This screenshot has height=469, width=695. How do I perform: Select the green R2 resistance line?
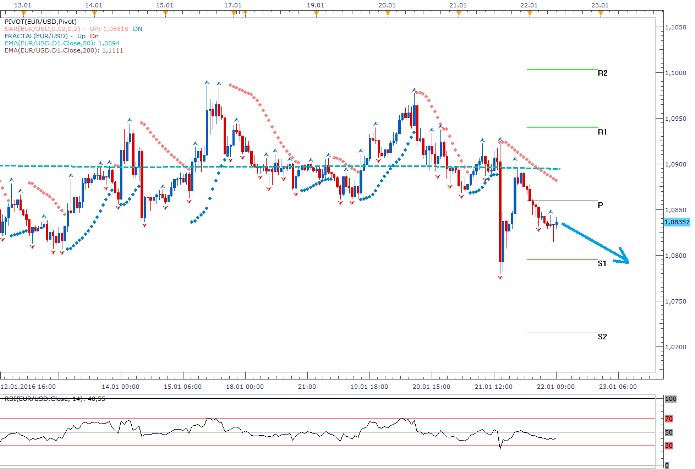(560, 69)
